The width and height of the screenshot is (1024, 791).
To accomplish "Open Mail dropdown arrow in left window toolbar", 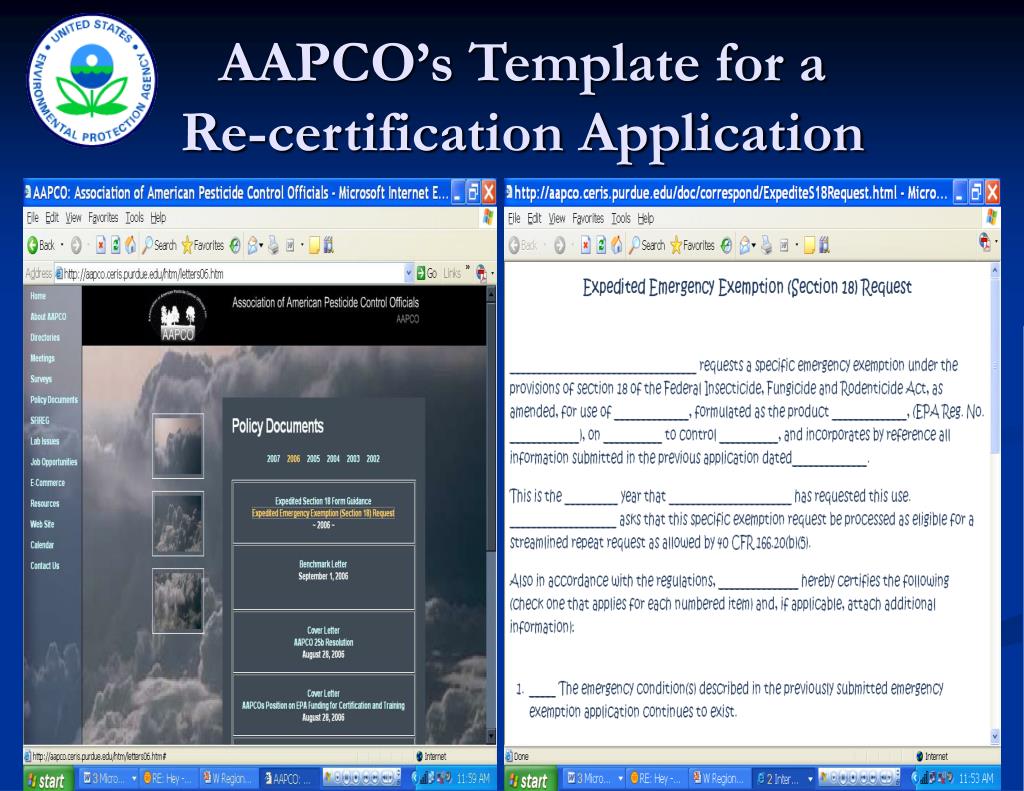I will click(261, 246).
